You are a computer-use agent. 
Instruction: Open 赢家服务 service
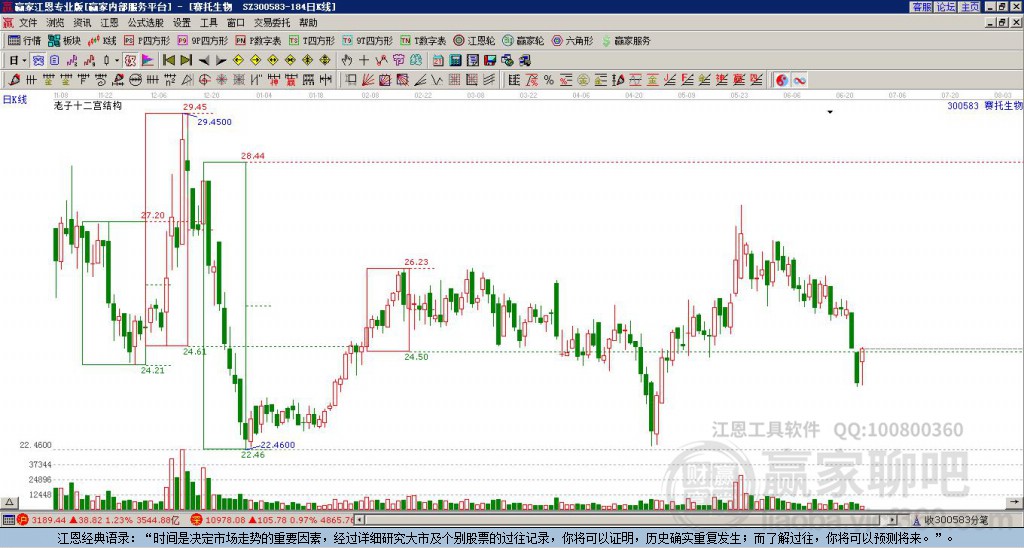click(626, 40)
